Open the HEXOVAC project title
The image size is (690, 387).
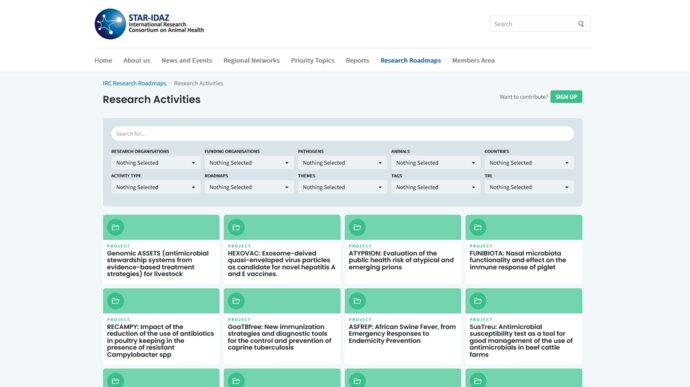click(282, 264)
